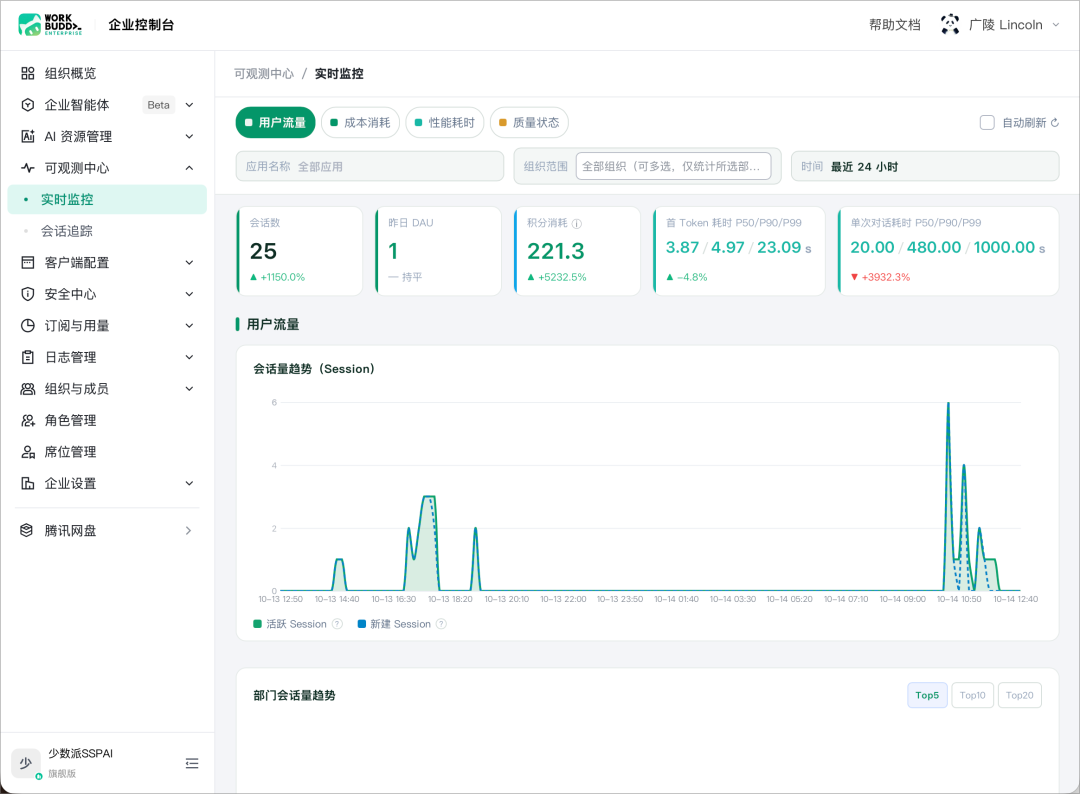
Task: Expand the 企业智能体 menu
Action: [x=189, y=105]
